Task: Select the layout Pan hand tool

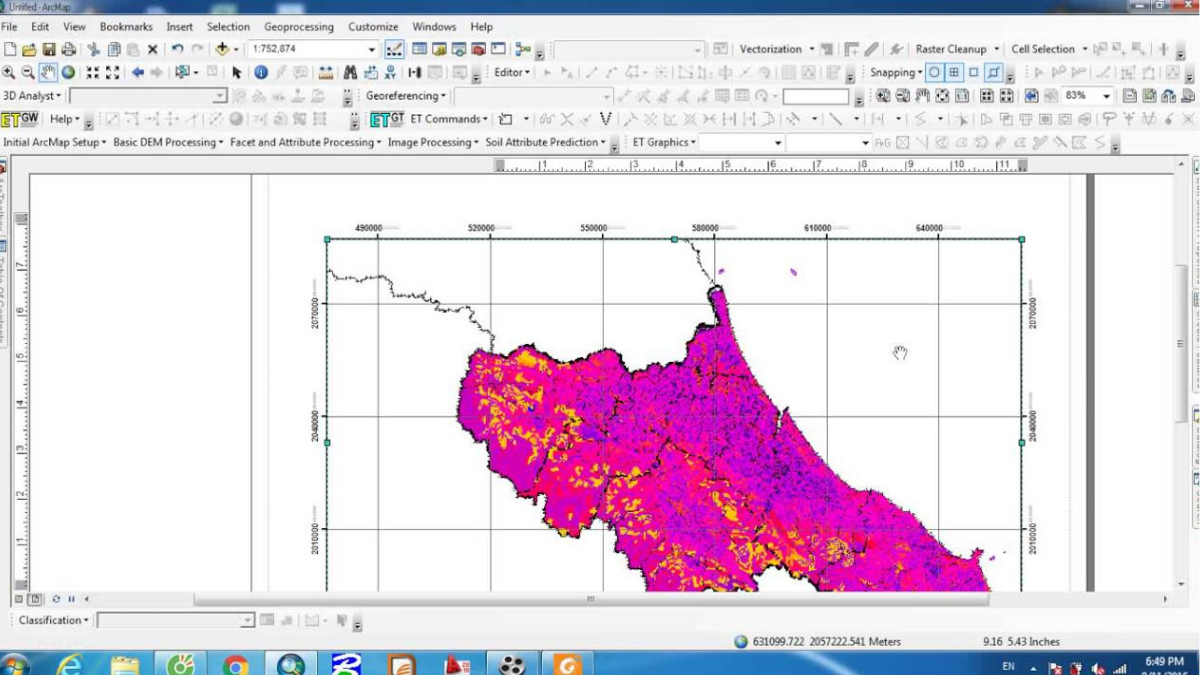Action: [923, 96]
